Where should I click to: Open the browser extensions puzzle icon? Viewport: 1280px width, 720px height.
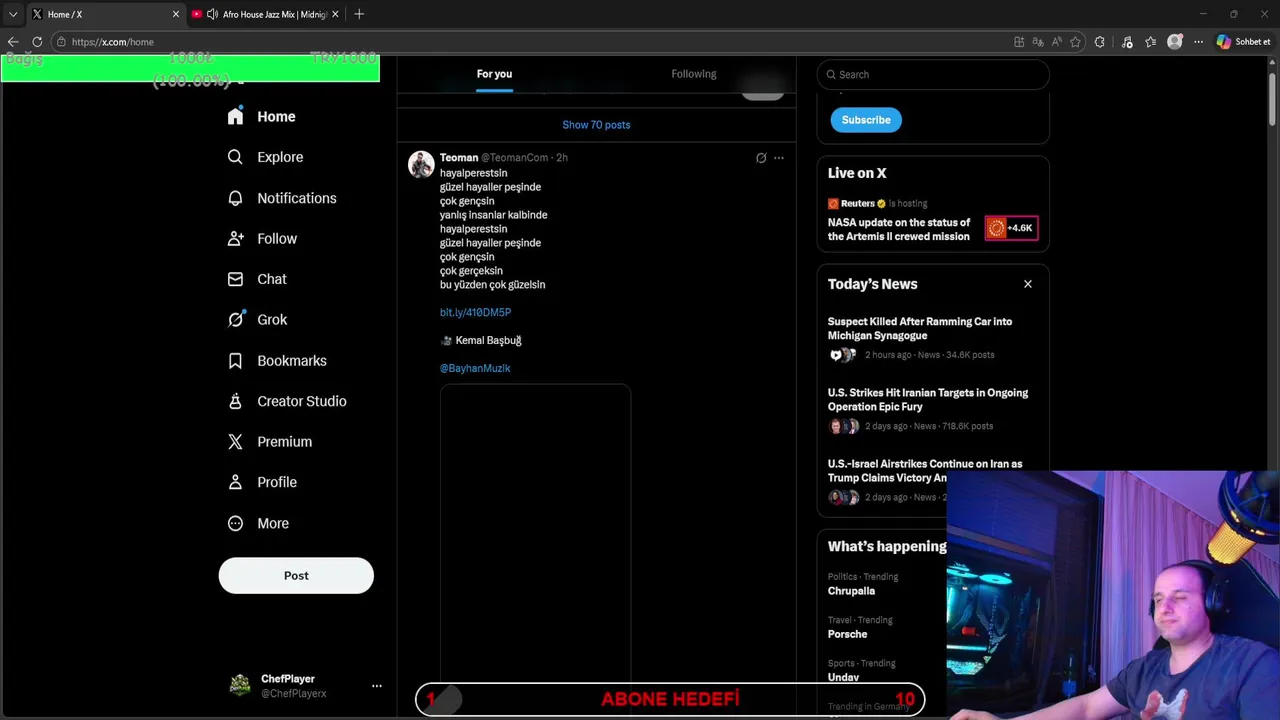click(x=1100, y=42)
